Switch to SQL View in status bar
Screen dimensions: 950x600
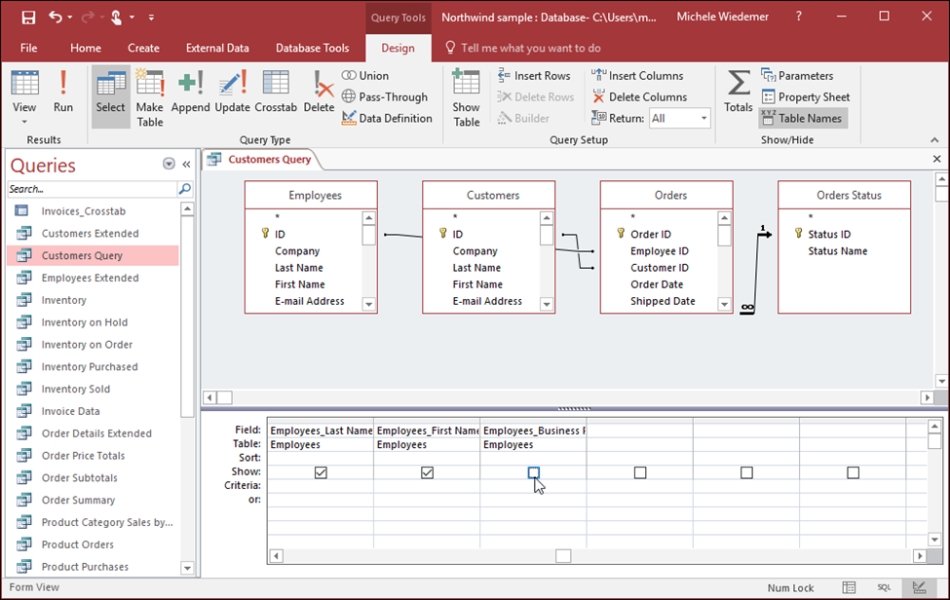(x=884, y=587)
